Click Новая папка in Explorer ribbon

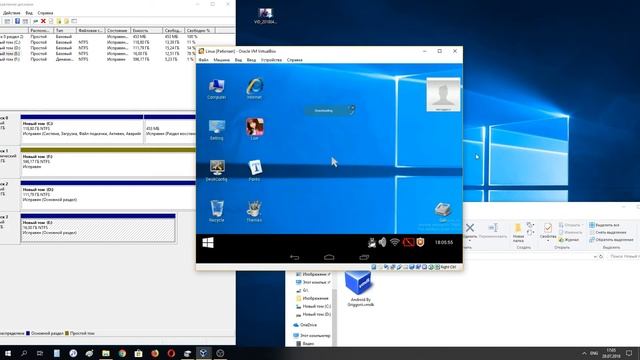pos(518,232)
